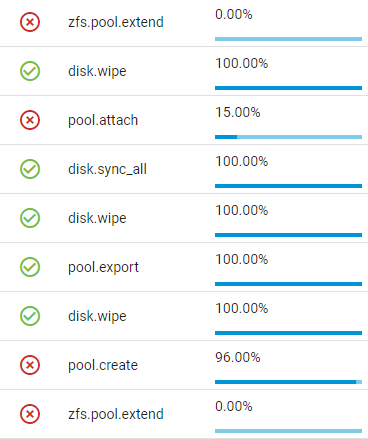Select the disk.sync_all job name

coord(107,169)
